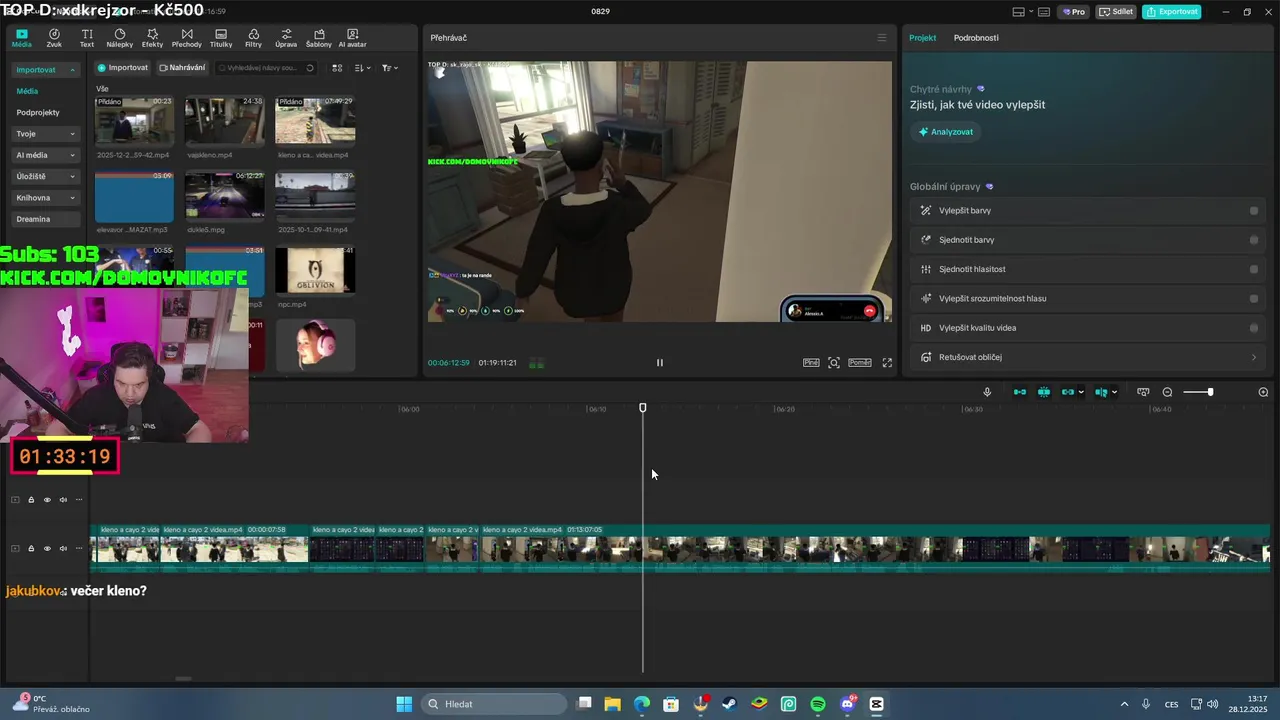The image size is (1280, 720).
Task: Toggle main track magnet on
Action: [x=1020, y=392]
